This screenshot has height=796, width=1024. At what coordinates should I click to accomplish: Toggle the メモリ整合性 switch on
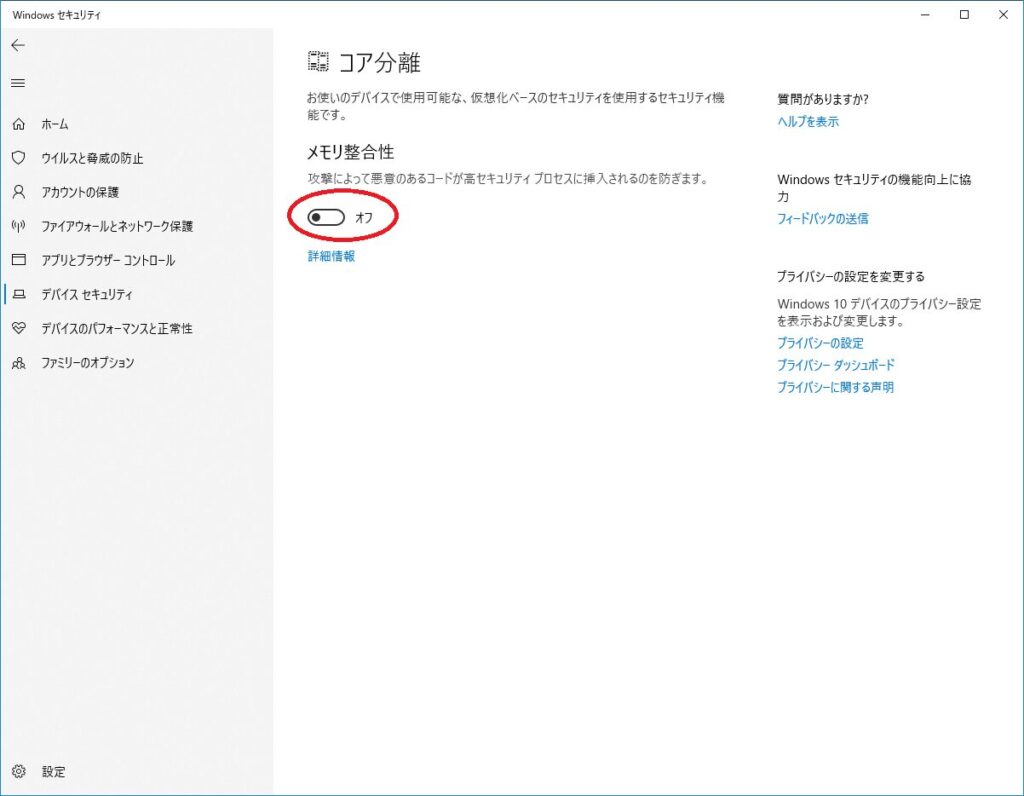click(326, 217)
